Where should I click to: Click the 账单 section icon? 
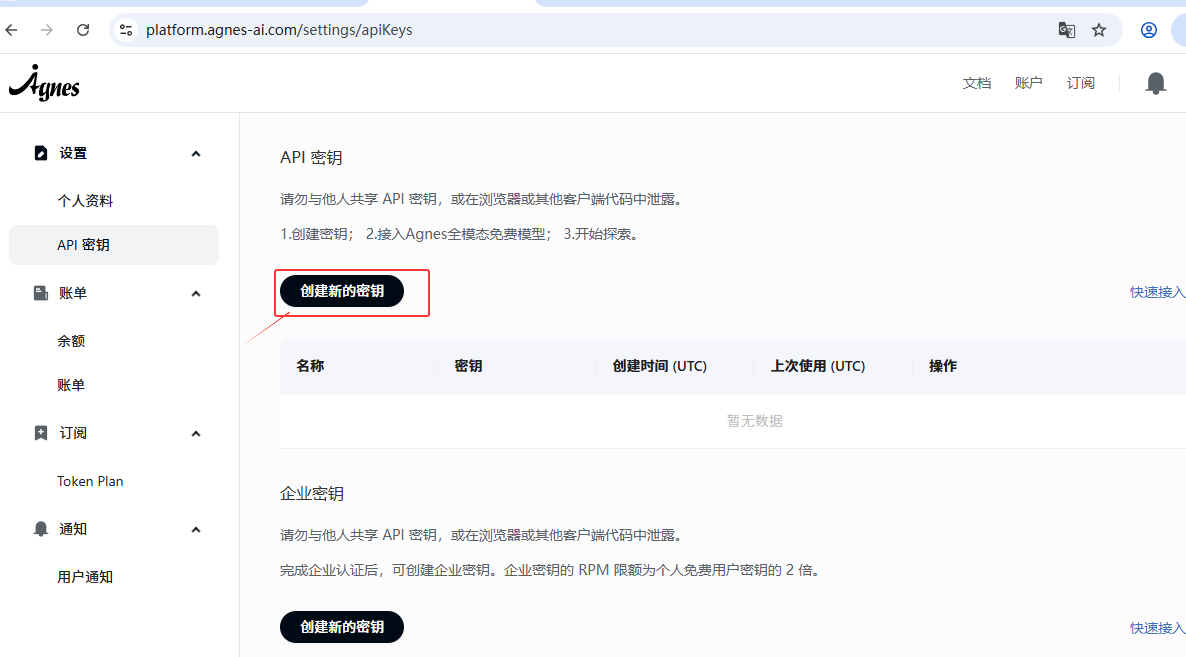(x=41, y=293)
